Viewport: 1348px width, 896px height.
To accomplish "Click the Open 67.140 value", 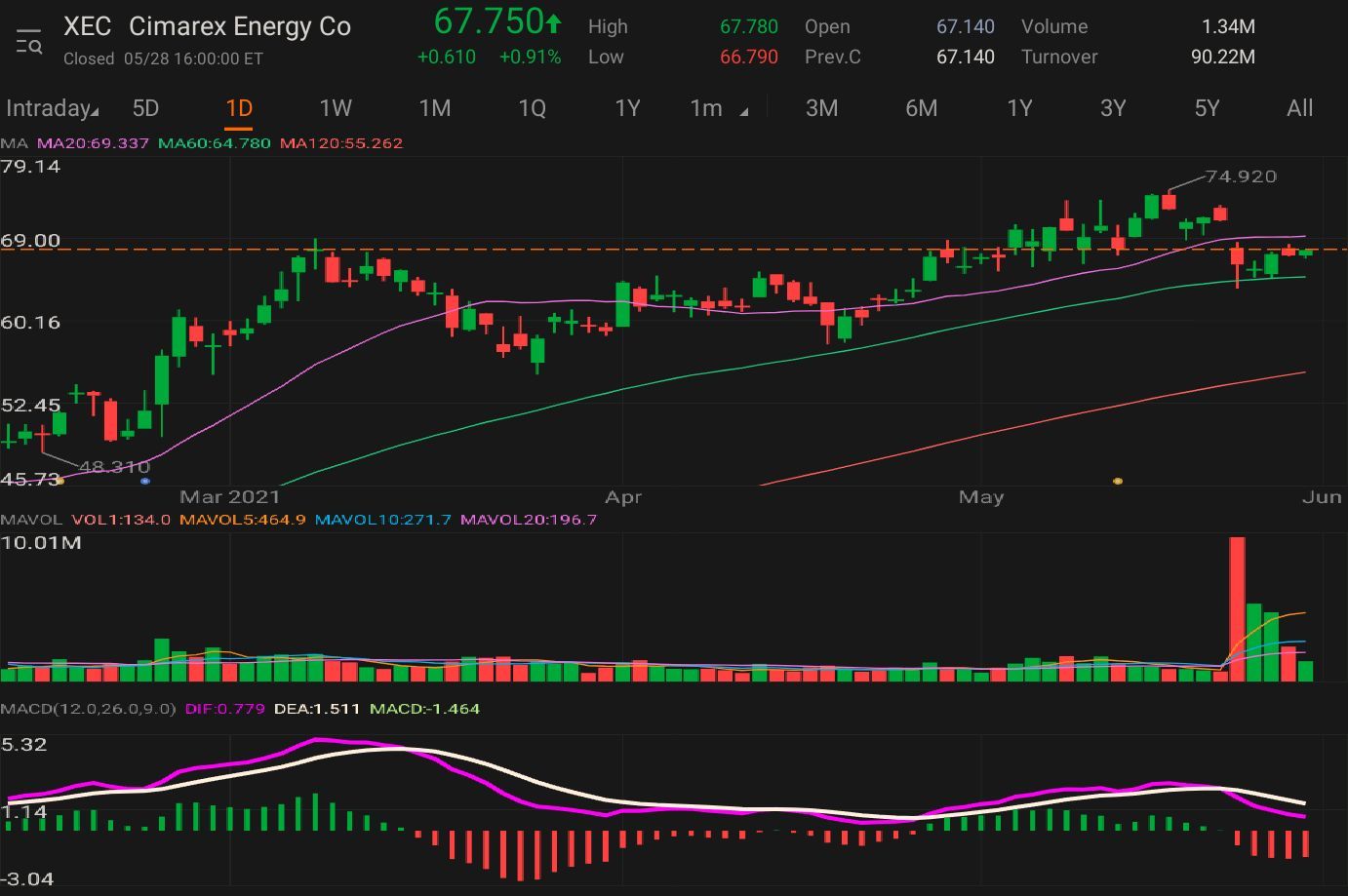I will tap(966, 27).
